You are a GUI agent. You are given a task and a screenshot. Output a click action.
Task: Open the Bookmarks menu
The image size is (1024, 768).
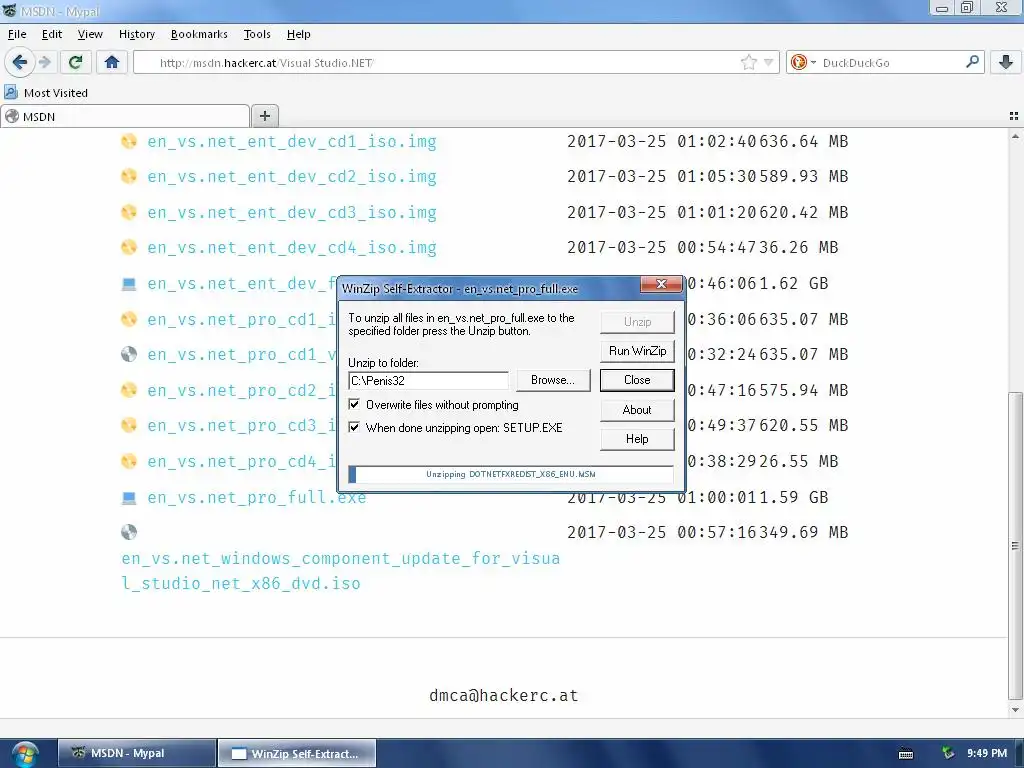coord(199,34)
